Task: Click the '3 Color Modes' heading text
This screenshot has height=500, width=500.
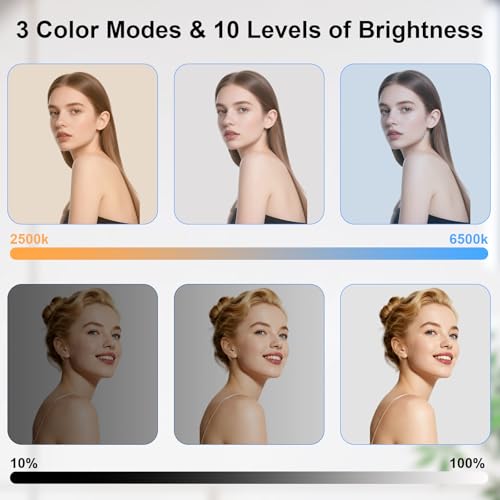Action: click(99, 30)
